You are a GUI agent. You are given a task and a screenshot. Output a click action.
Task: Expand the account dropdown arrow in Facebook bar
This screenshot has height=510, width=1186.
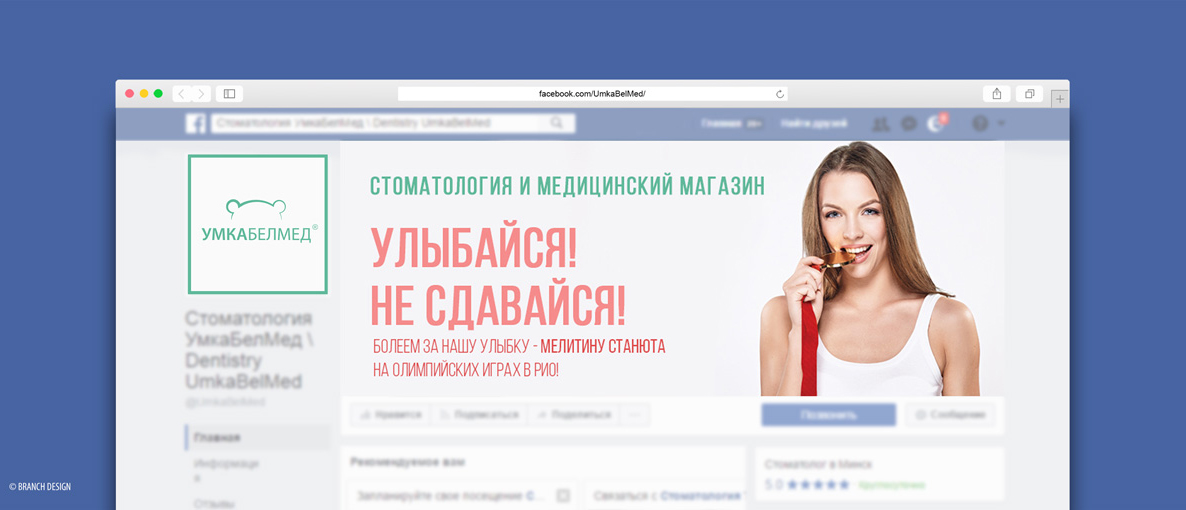click(x=1001, y=124)
